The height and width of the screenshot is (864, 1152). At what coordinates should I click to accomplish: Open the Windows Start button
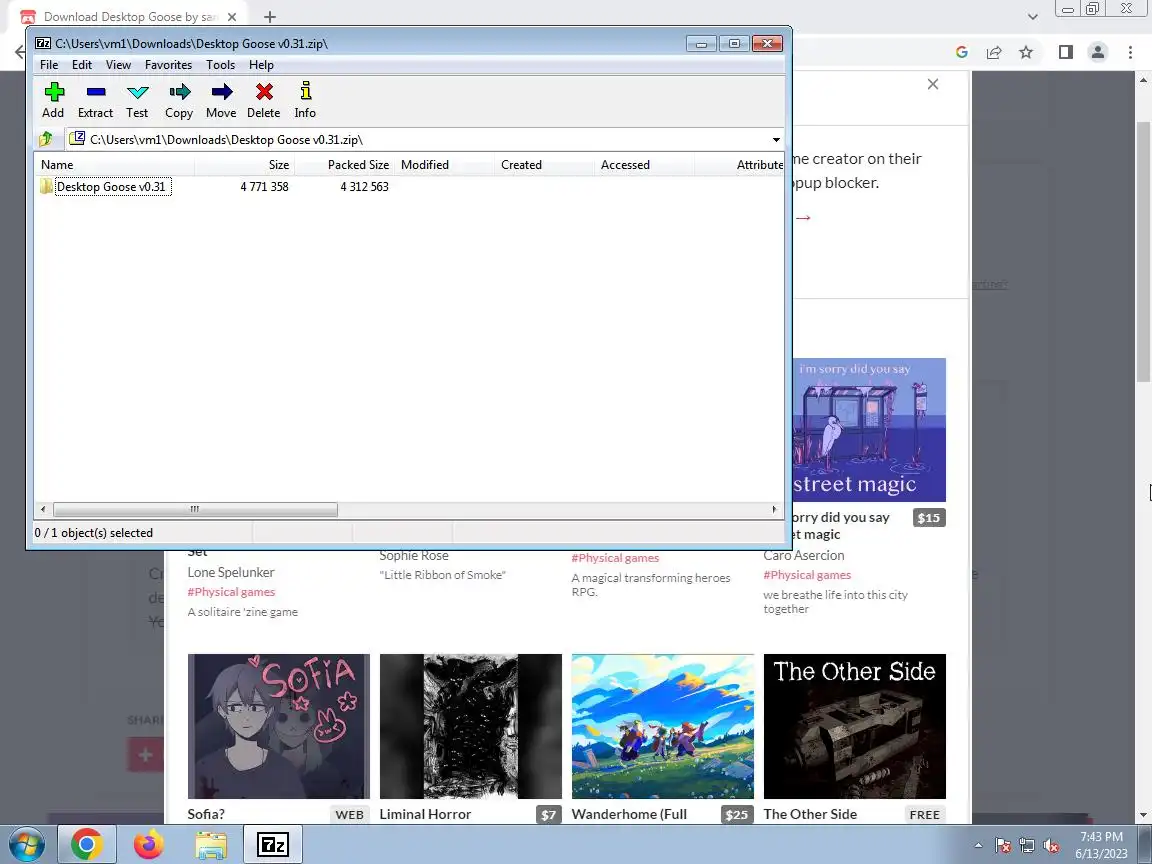tap(25, 844)
